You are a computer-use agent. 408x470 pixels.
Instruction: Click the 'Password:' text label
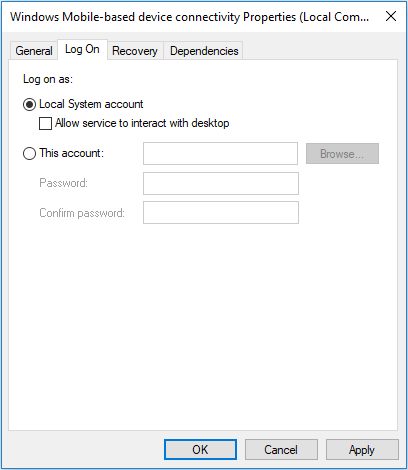pos(63,183)
